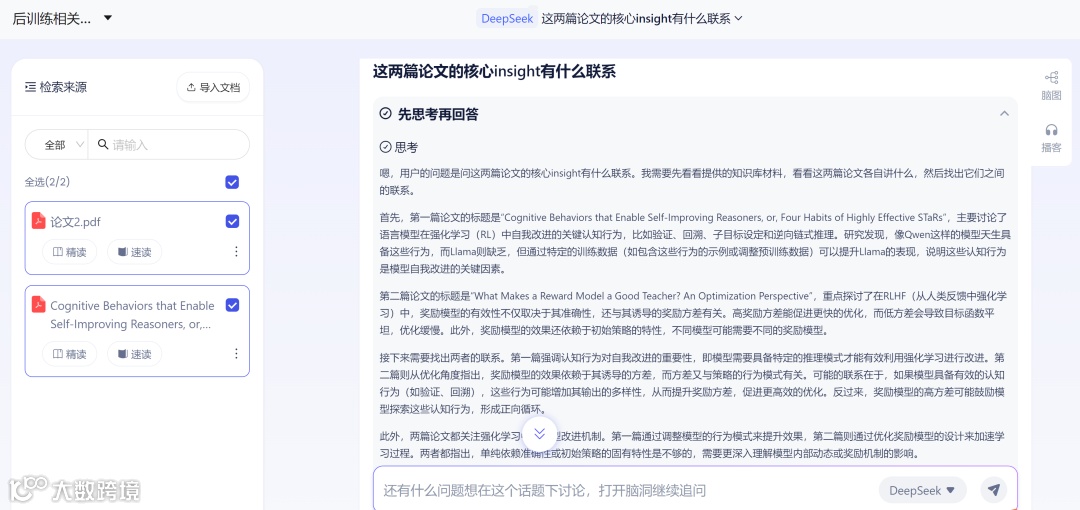
Task: Open the DeepSeek model selector dropdown
Action: [922, 490]
